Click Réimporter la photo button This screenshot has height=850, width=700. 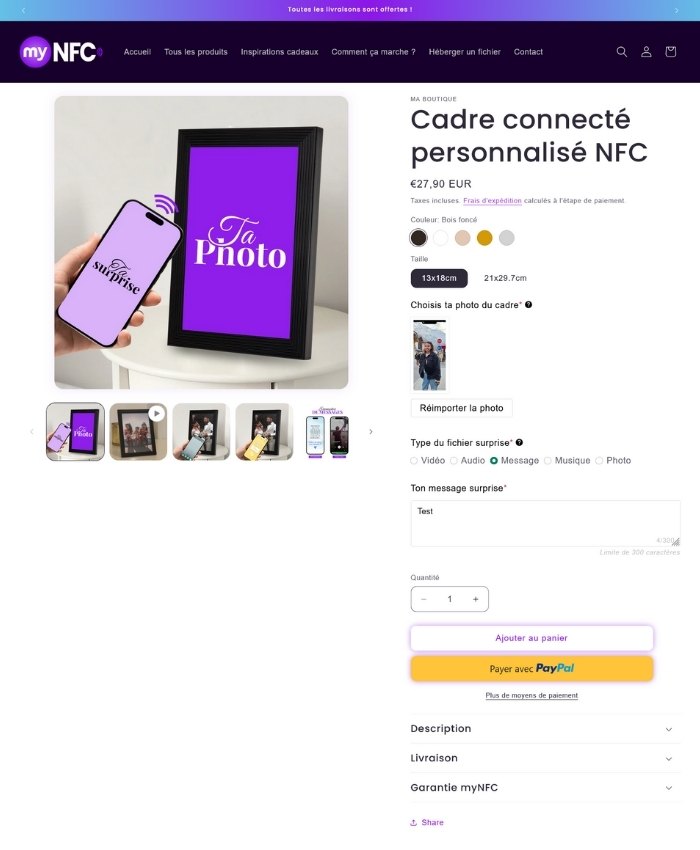461,408
